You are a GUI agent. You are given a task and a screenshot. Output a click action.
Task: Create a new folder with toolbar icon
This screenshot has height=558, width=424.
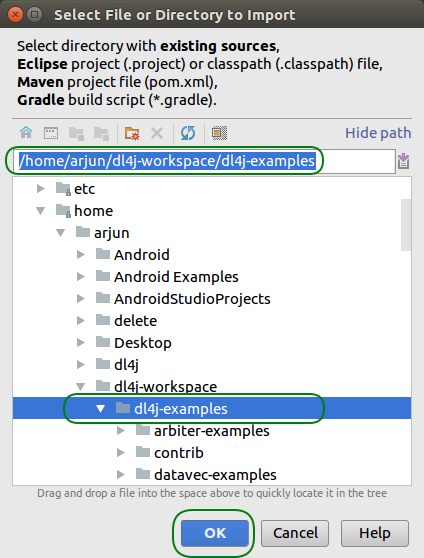[132, 133]
